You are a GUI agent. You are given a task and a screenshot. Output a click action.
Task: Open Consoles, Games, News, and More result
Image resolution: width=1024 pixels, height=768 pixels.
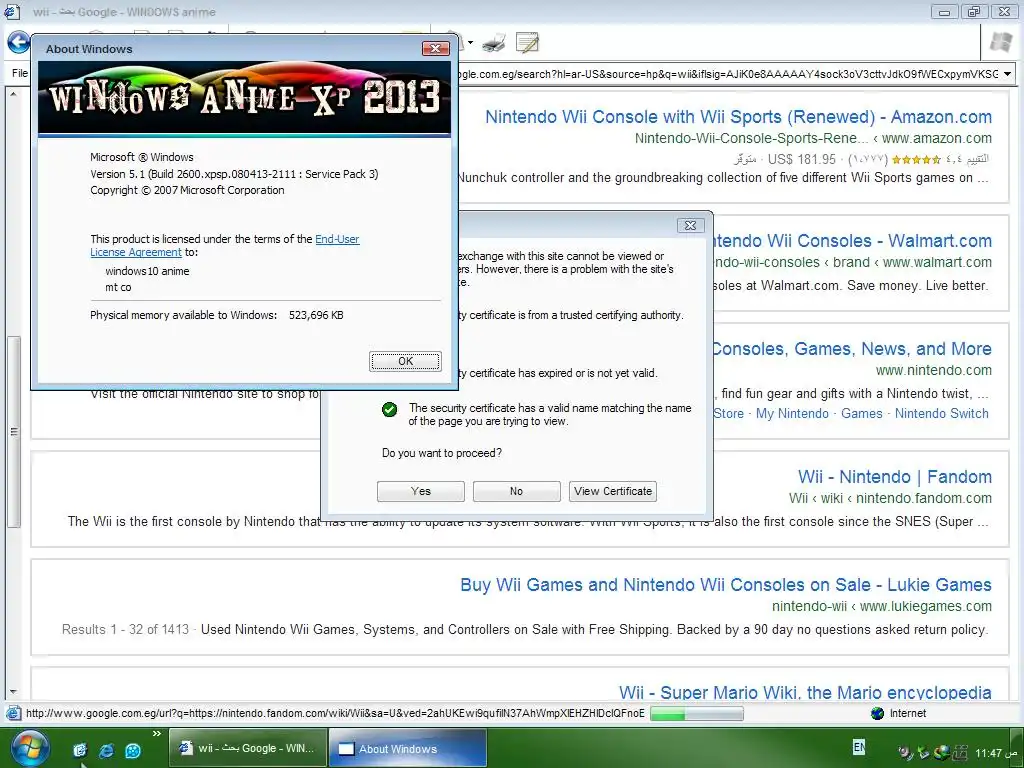pos(852,349)
